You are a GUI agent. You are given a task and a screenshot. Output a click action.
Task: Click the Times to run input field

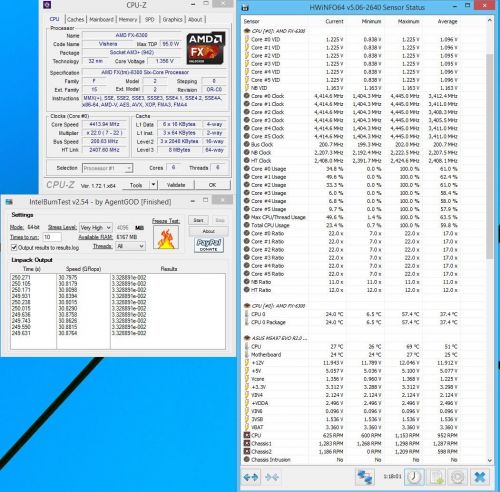pos(52,237)
